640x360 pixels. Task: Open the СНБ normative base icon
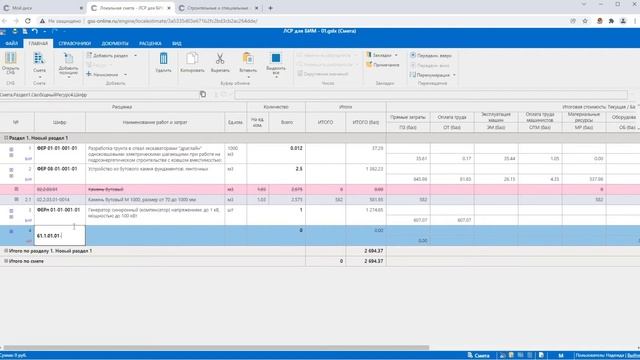11,58
